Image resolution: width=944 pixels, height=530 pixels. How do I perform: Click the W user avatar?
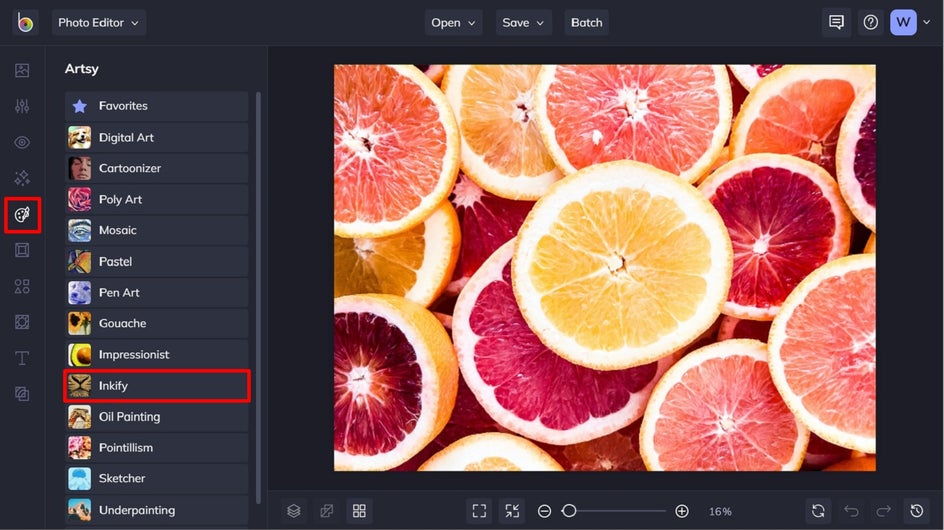903,23
